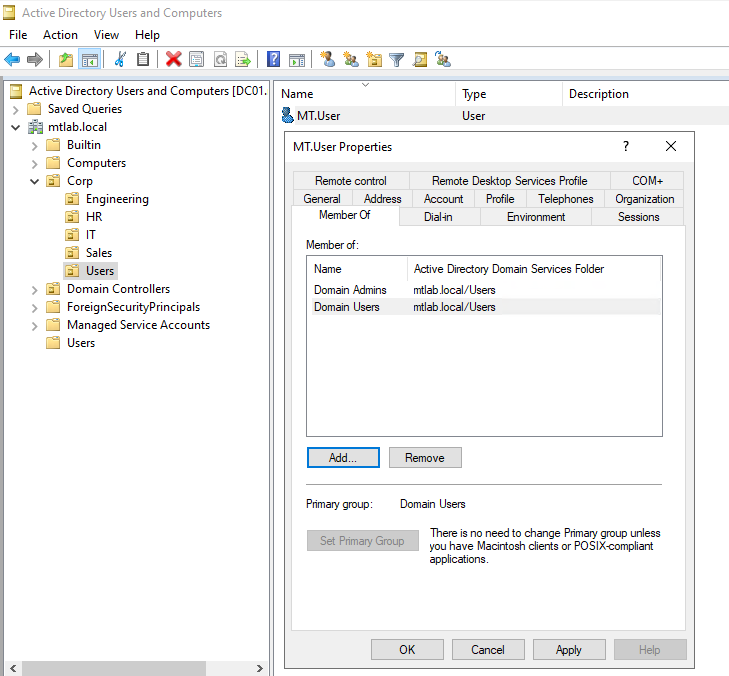Click the Type column header
This screenshot has width=729, height=676.
click(x=509, y=94)
